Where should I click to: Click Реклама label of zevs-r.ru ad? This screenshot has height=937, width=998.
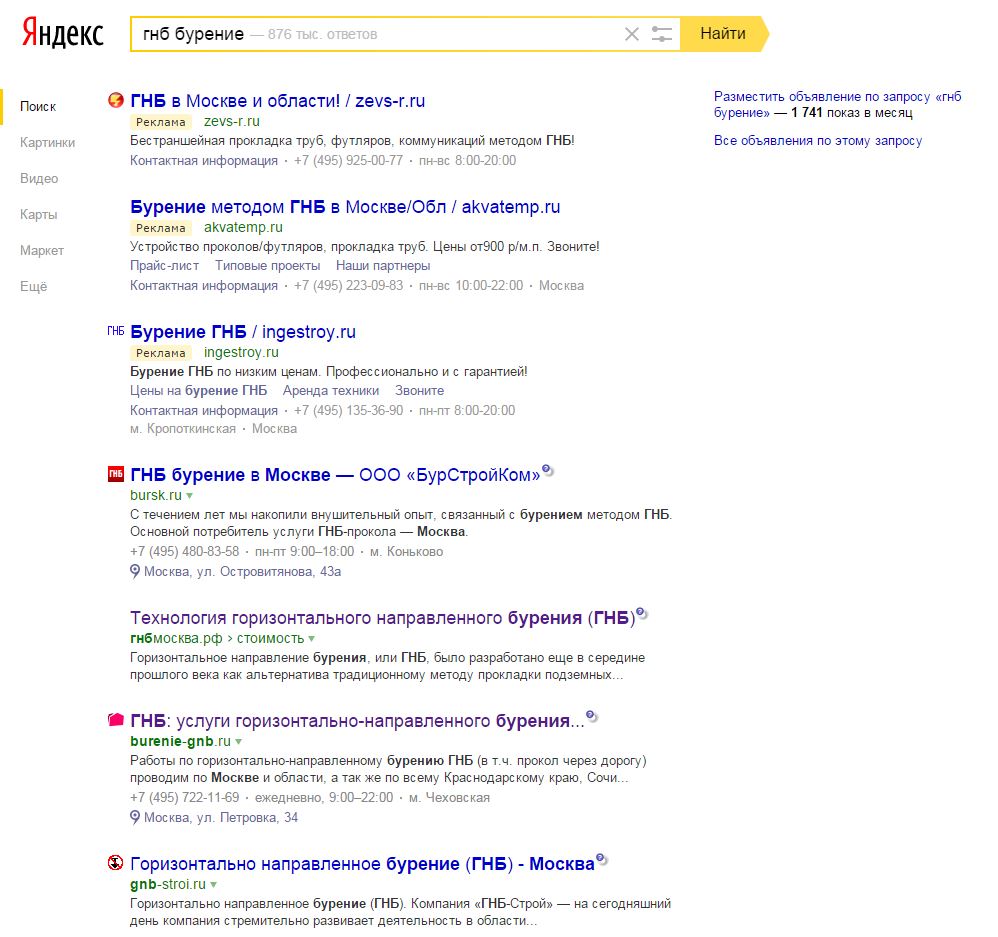coord(161,122)
